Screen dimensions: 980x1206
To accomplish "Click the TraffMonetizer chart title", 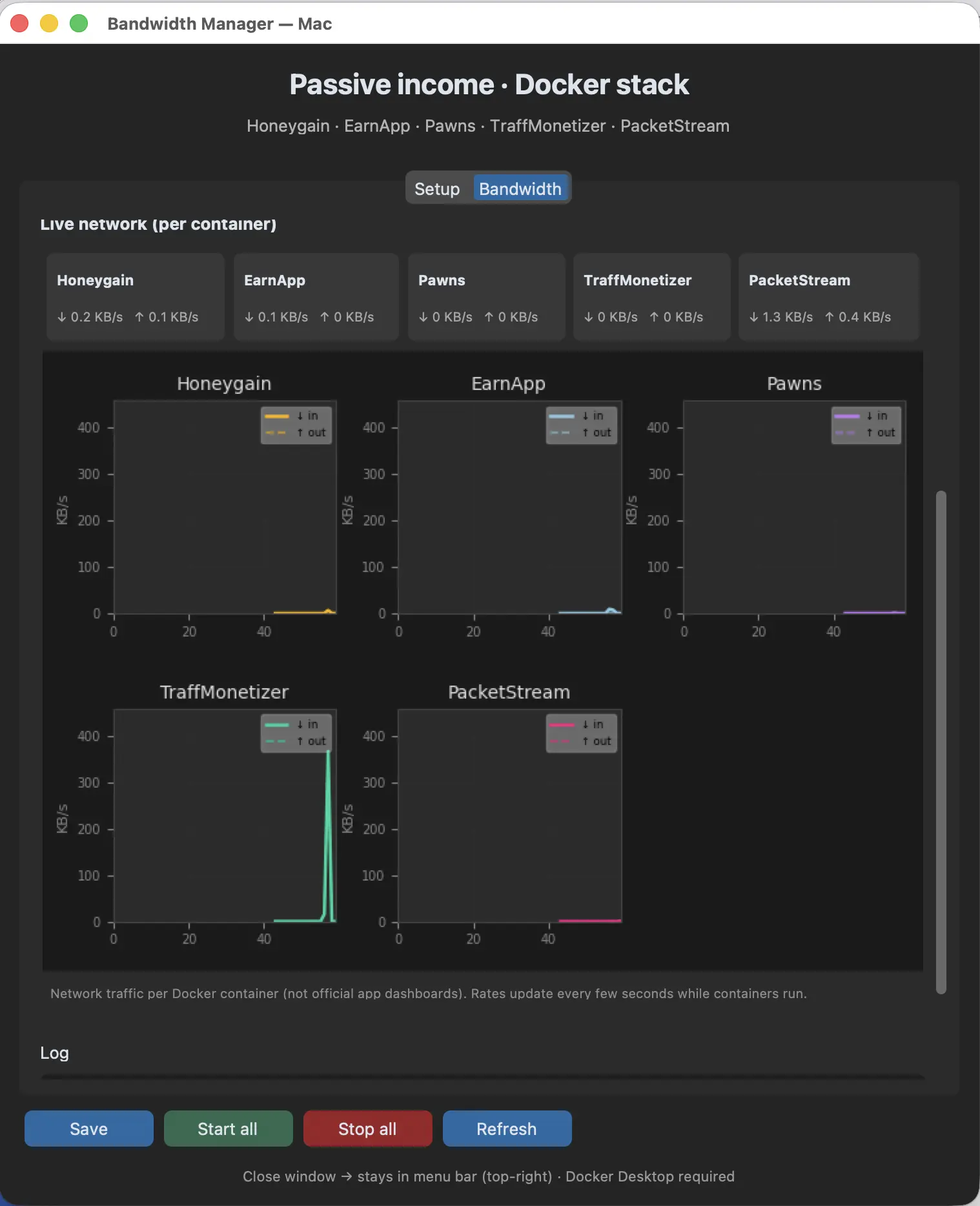I will tap(224, 692).
